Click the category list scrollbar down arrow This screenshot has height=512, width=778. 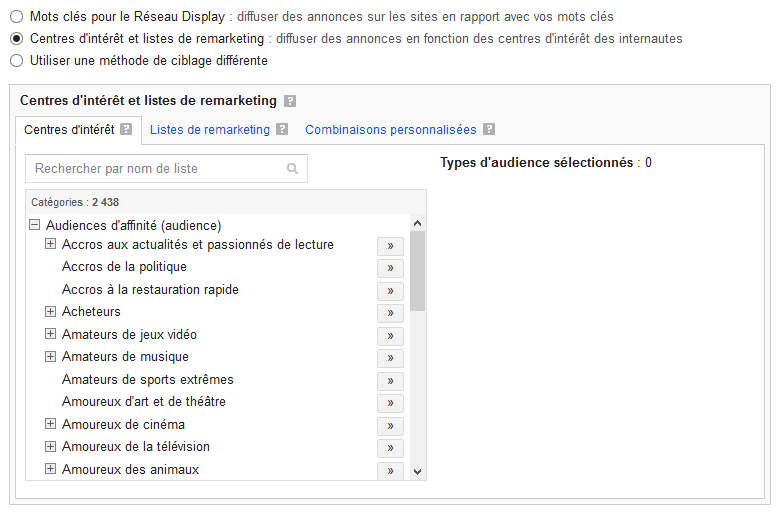(x=417, y=471)
